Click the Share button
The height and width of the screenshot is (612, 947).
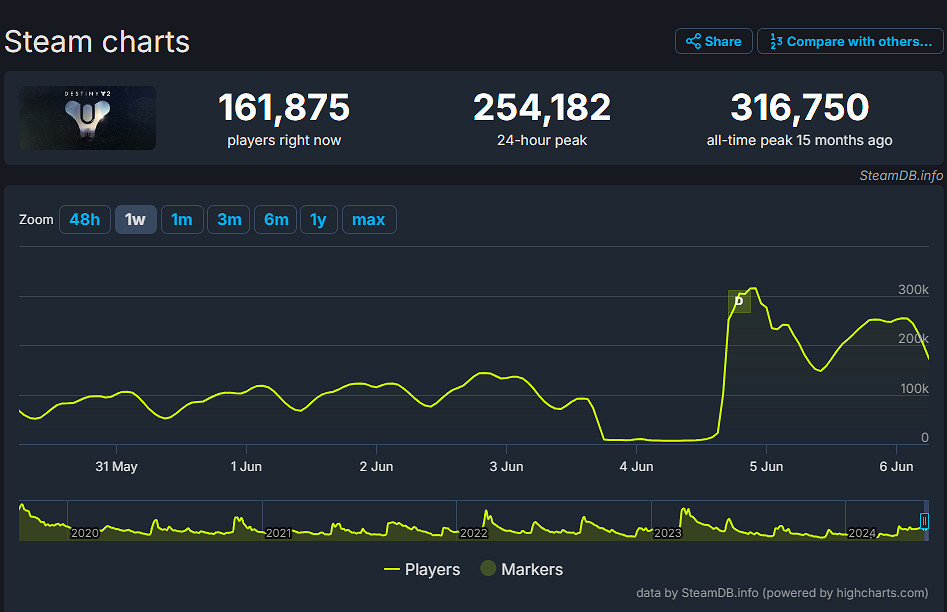point(713,41)
